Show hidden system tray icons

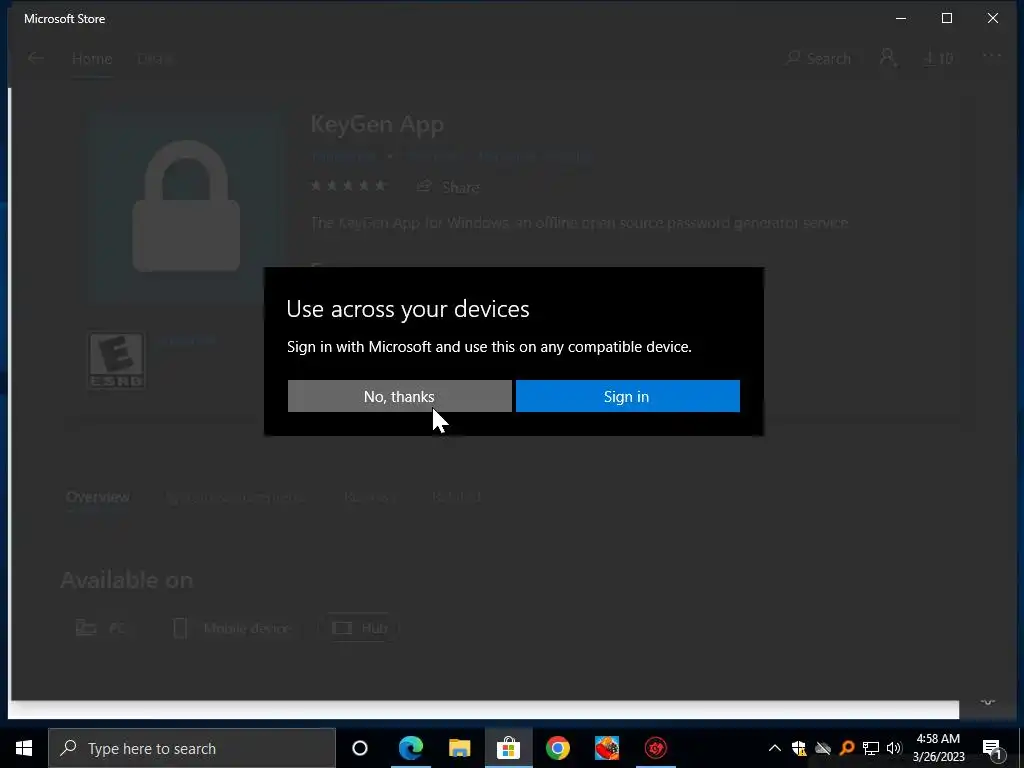775,748
